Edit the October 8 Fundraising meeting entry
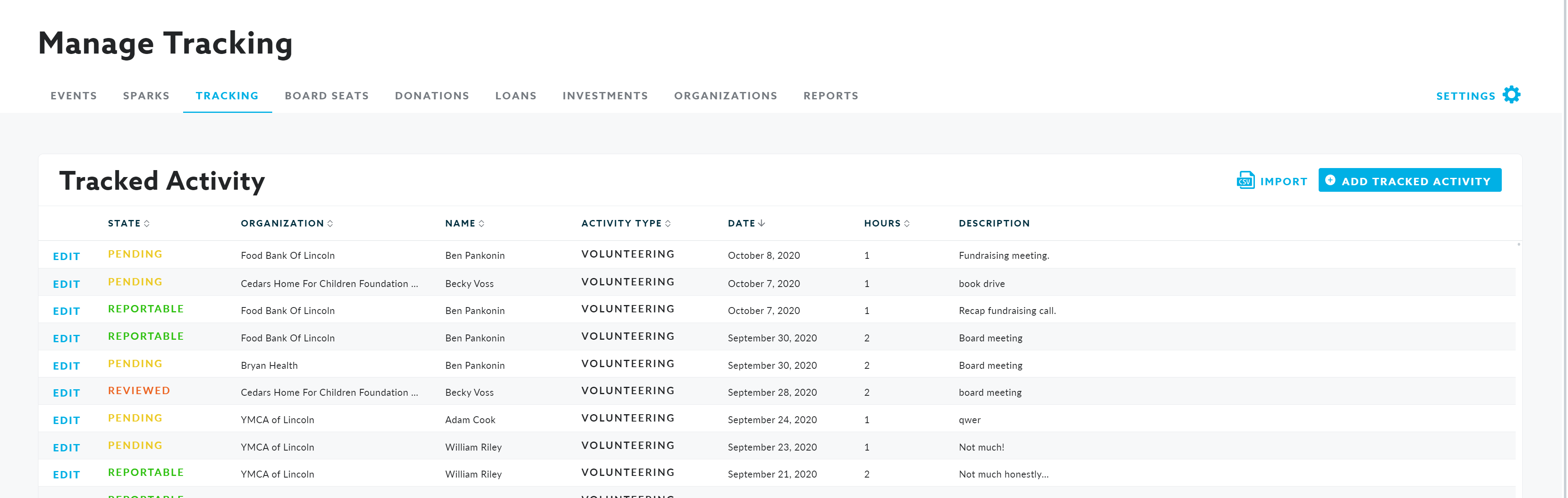Image resolution: width=1568 pixels, height=498 pixels. (66, 256)
